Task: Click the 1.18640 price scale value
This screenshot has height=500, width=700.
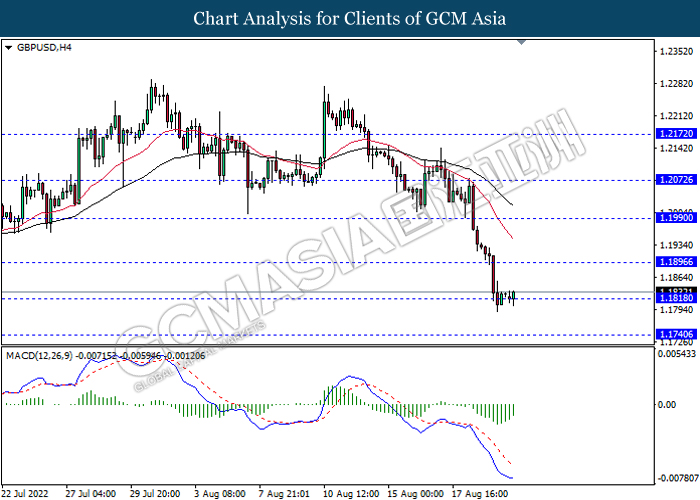Action: 676,277
